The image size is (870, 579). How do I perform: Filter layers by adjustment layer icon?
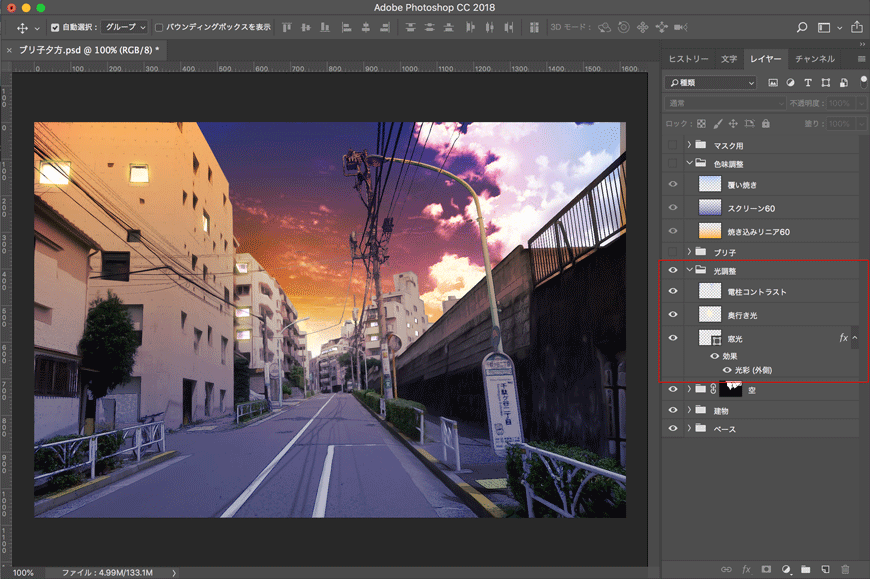pyautogui.click(x=790, y=83)
